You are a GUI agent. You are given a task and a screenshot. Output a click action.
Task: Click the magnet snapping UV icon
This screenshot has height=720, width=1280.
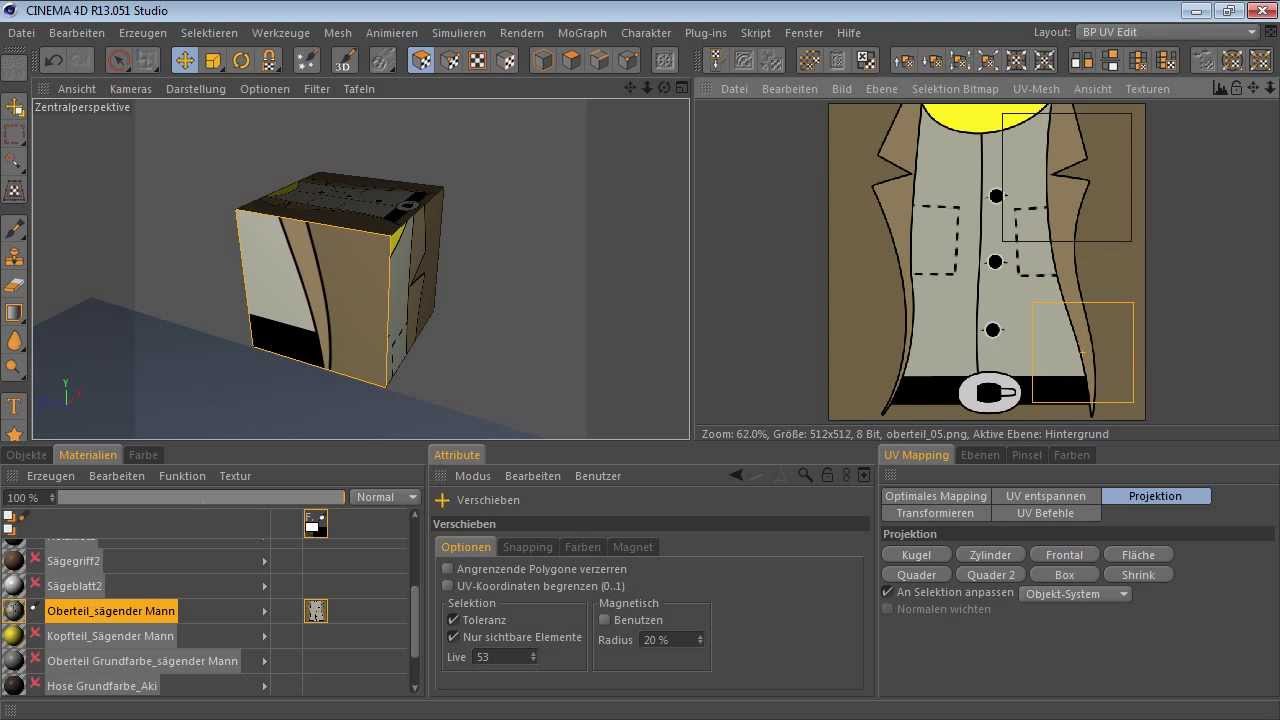269,60
